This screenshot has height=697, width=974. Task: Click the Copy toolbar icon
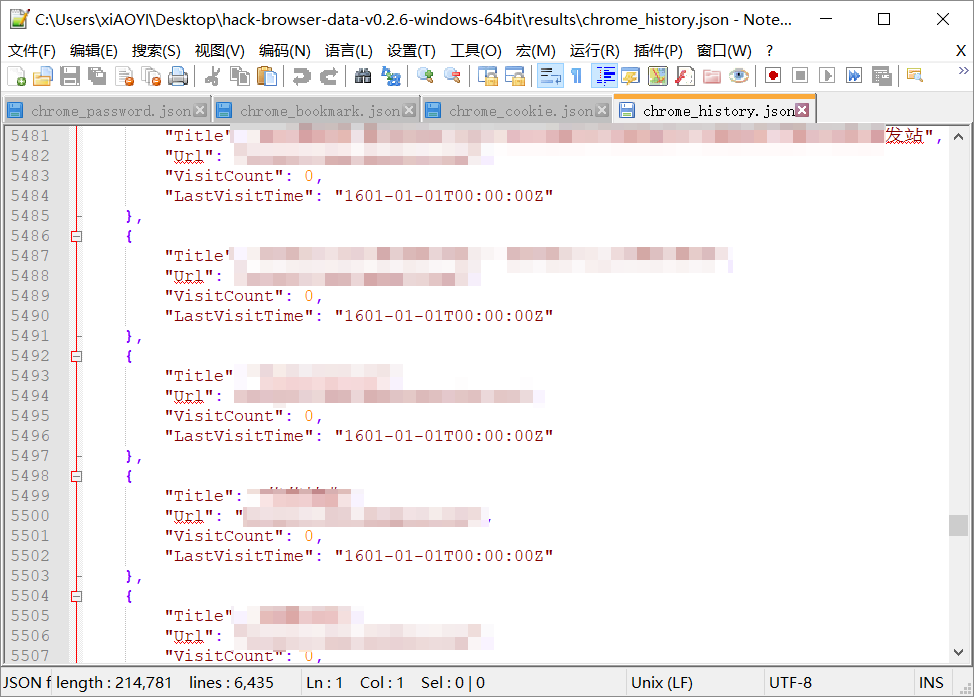pyautogui.click(x=240, y=76)
